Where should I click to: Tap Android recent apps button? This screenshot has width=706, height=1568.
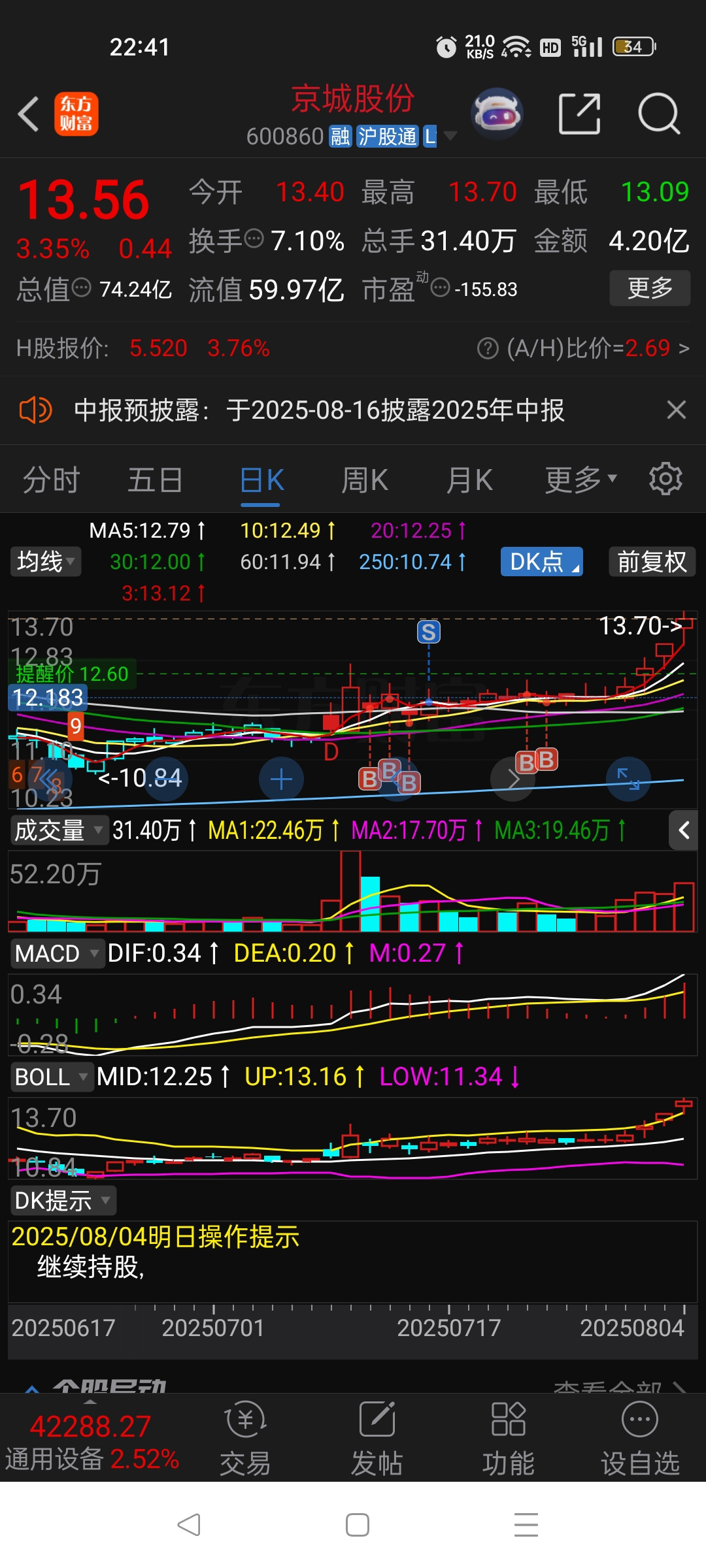click(526, 1525)
